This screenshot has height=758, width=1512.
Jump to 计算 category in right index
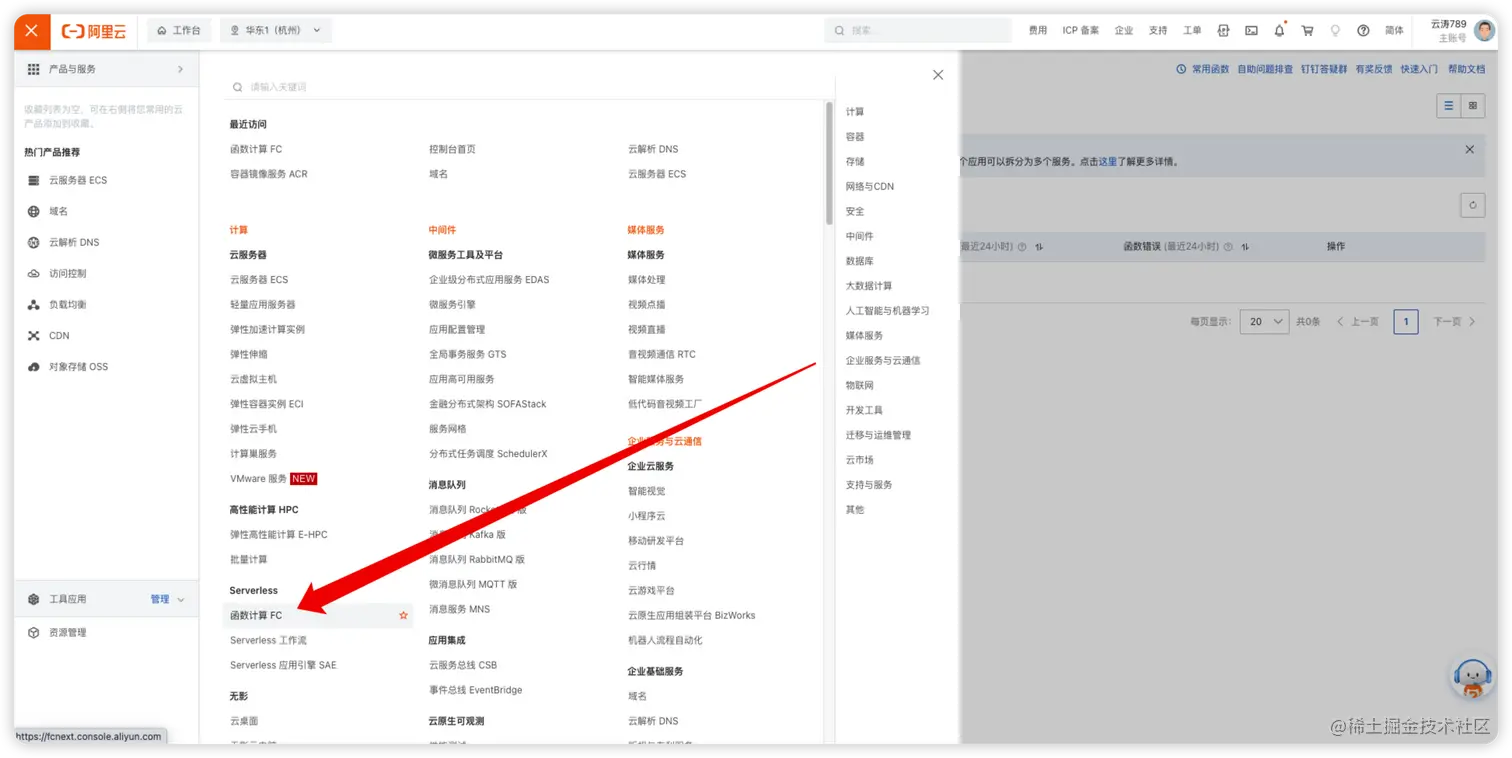[x=855, y=112]
